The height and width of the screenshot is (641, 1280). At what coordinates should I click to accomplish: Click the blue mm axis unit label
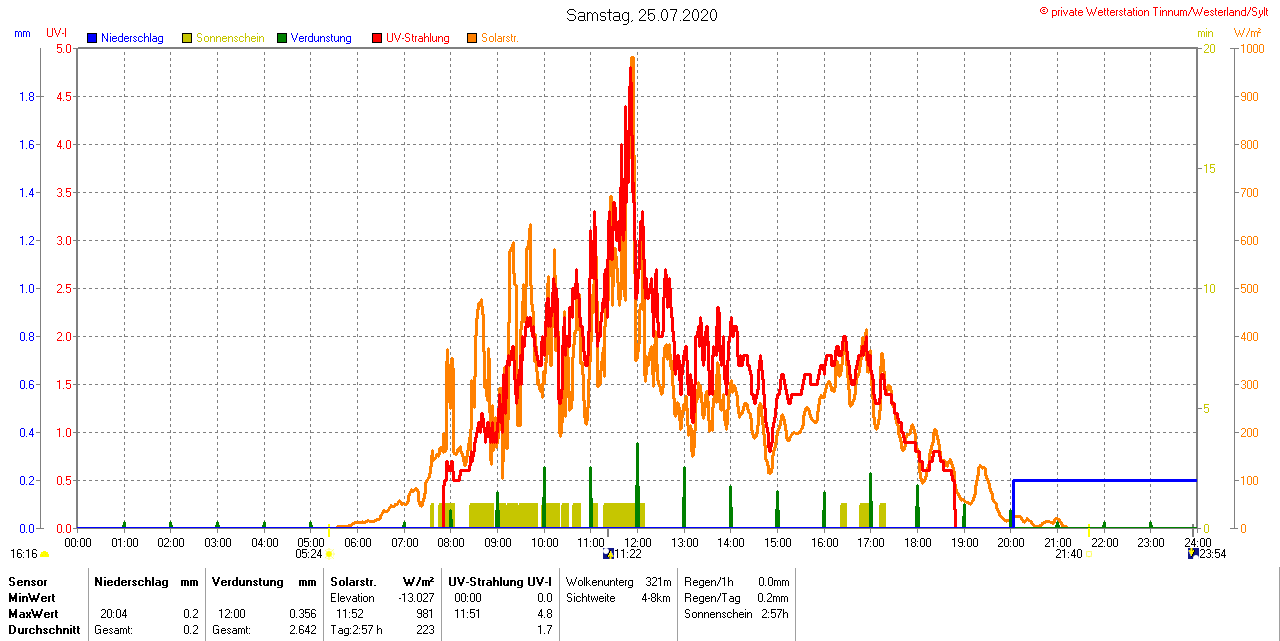pyautogui.click(x=22, y=33)
